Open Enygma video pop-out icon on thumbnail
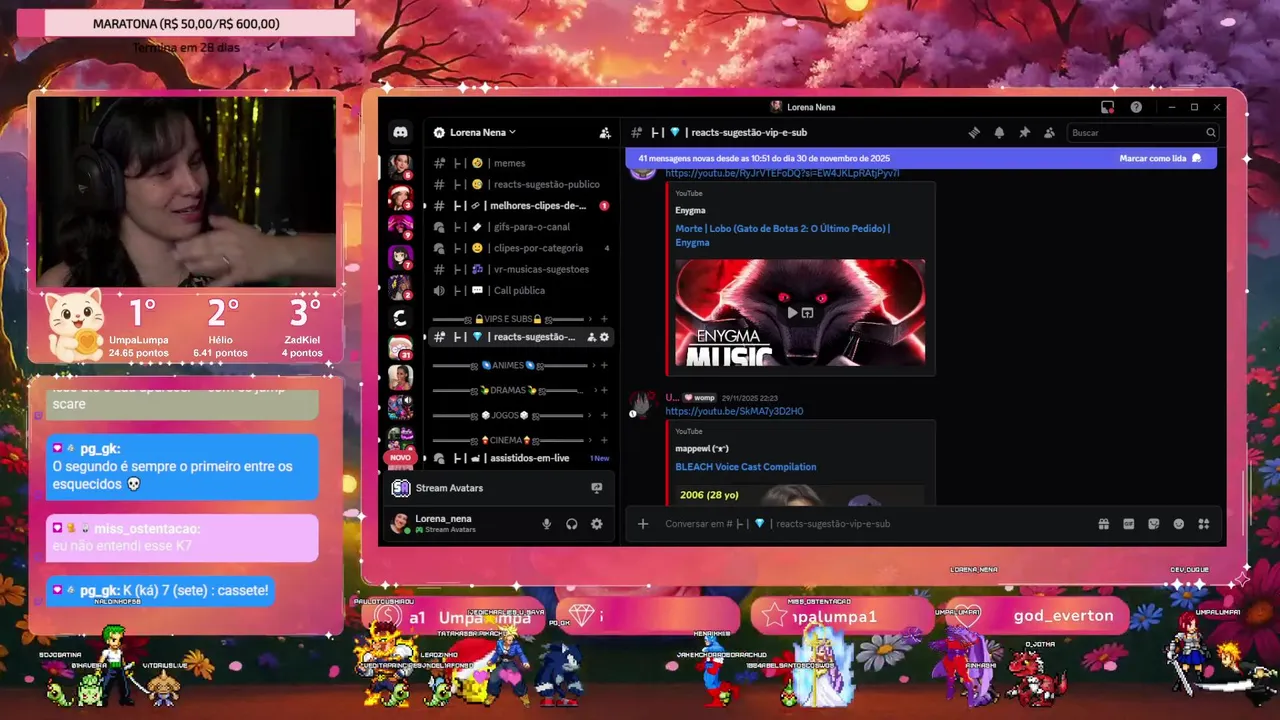This screenshot has width=1280, height=720. [x=808, y=313]
